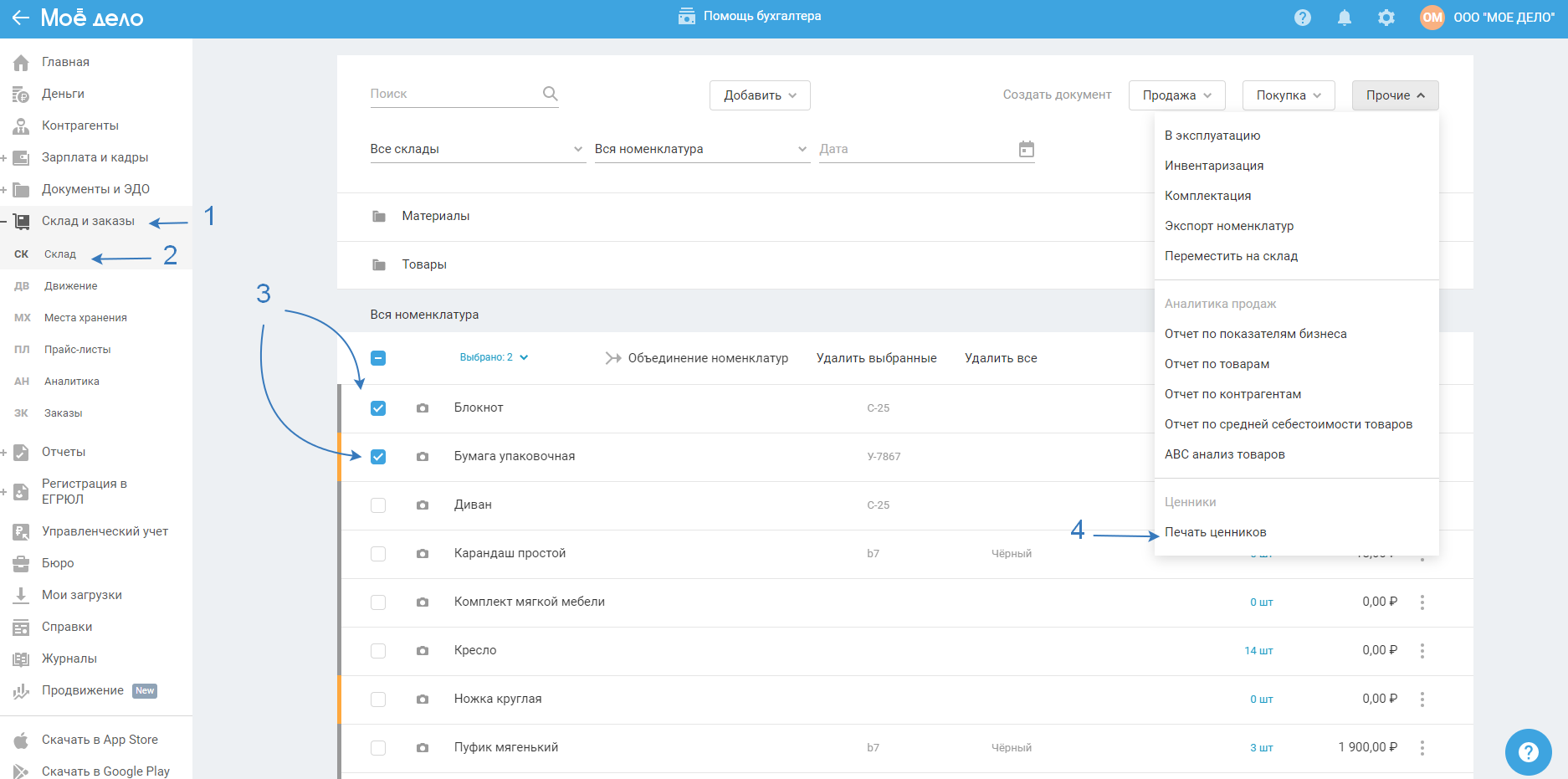1568x779 pixels.
Task: Uncheck the Блокнот checkbox
Action: pyautogui.click(x=378, y=408)
